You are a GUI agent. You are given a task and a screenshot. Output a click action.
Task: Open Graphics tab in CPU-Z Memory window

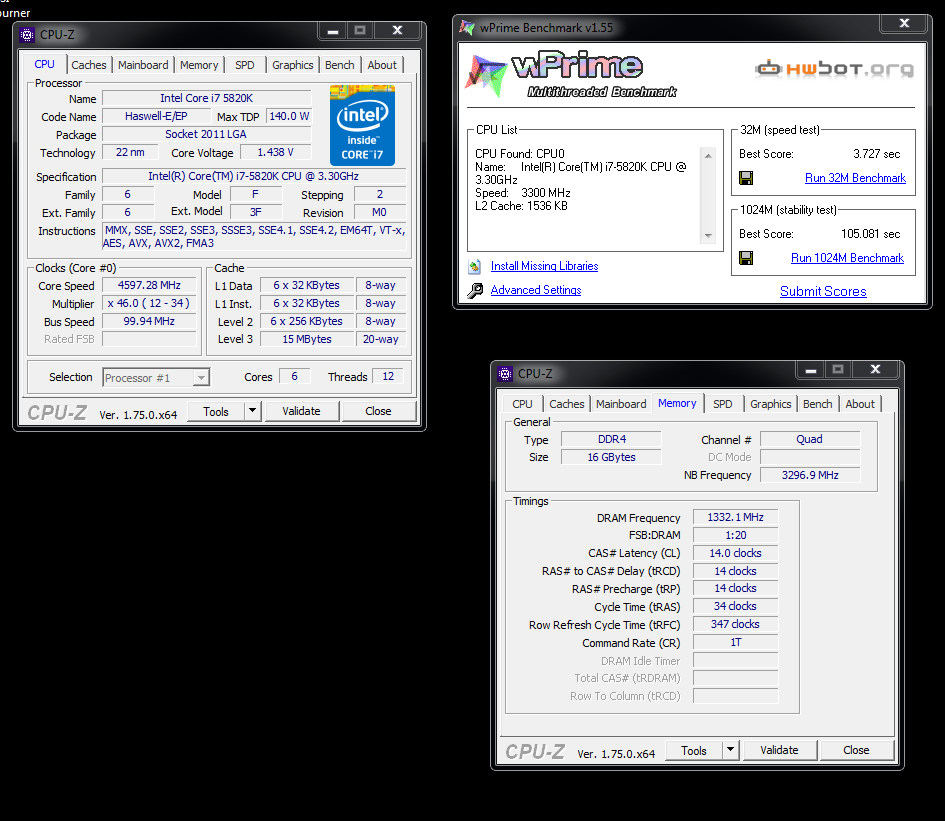pos(770,404)
